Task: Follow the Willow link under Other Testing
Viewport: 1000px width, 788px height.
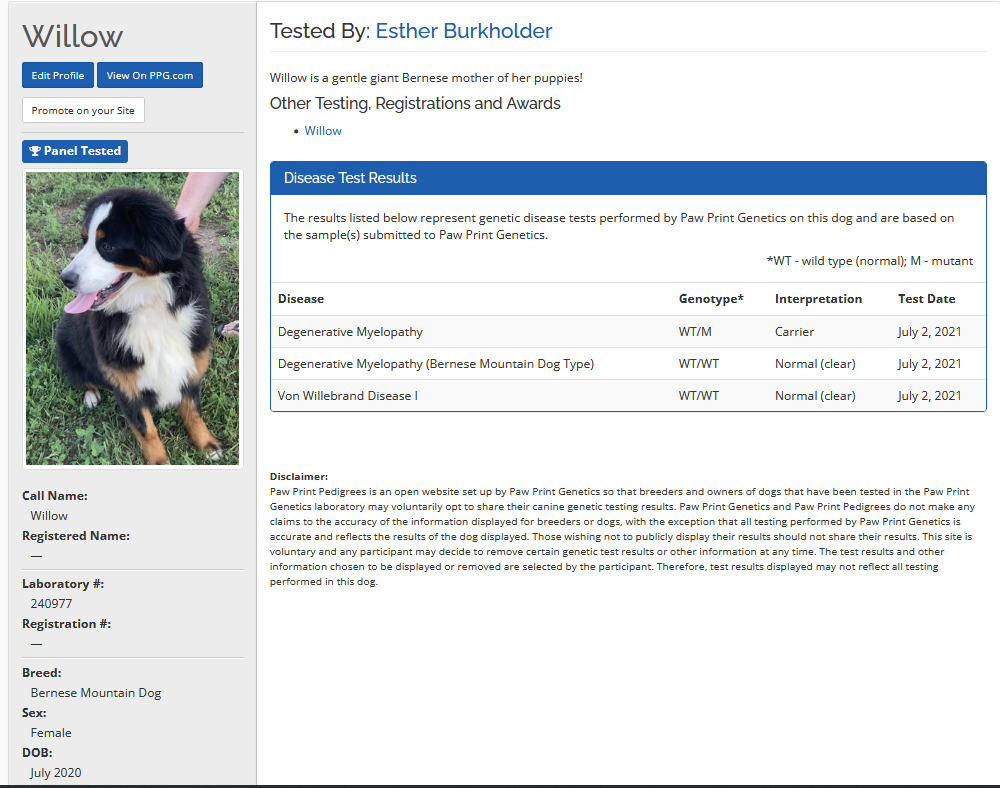Action: pyautogui.click(x=323, y=131)
